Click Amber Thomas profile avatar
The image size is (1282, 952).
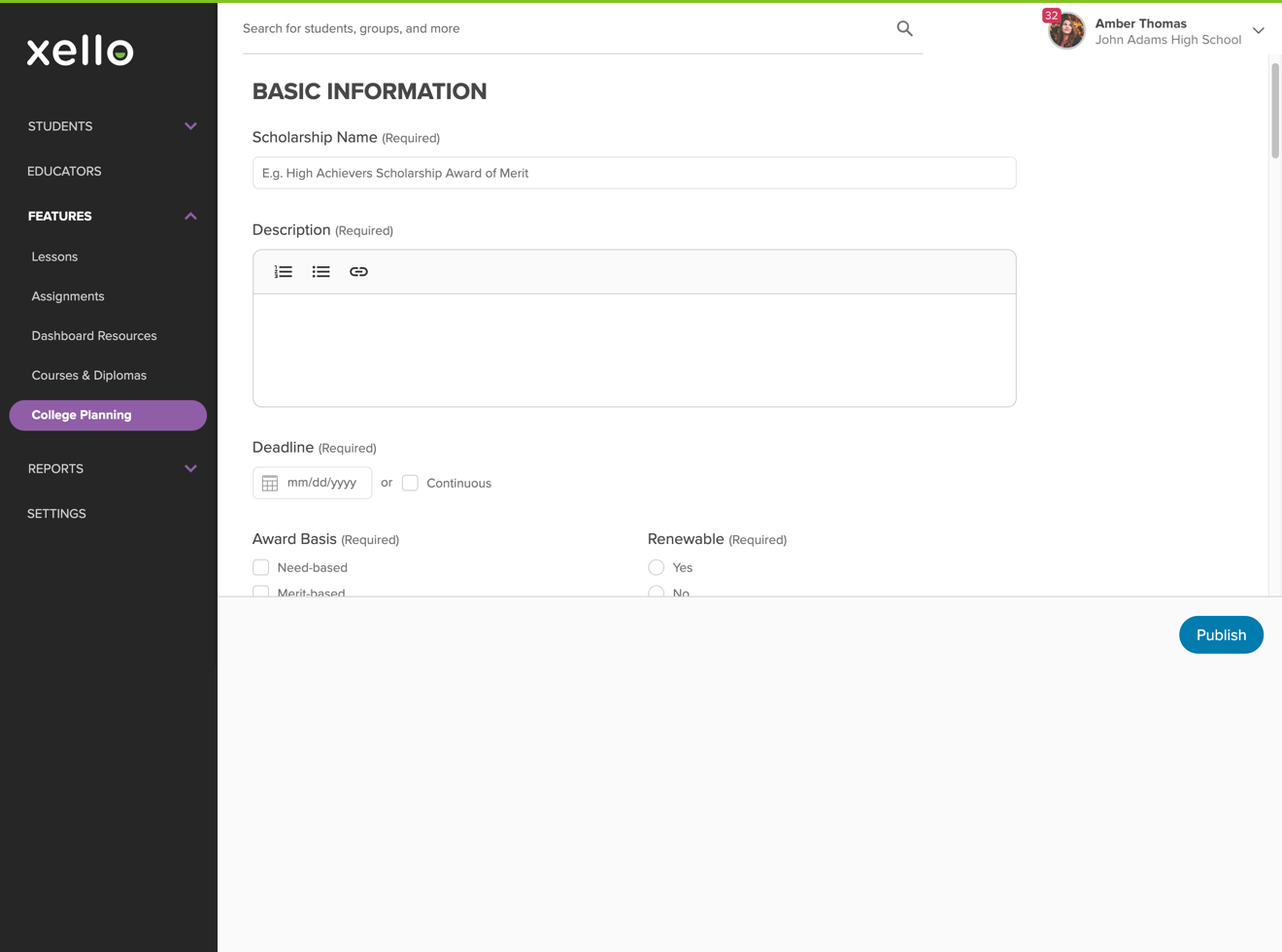1066,31
